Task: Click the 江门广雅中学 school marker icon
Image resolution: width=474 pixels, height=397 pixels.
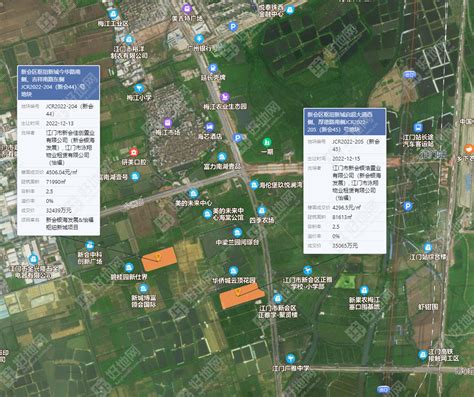Action: 291,358
